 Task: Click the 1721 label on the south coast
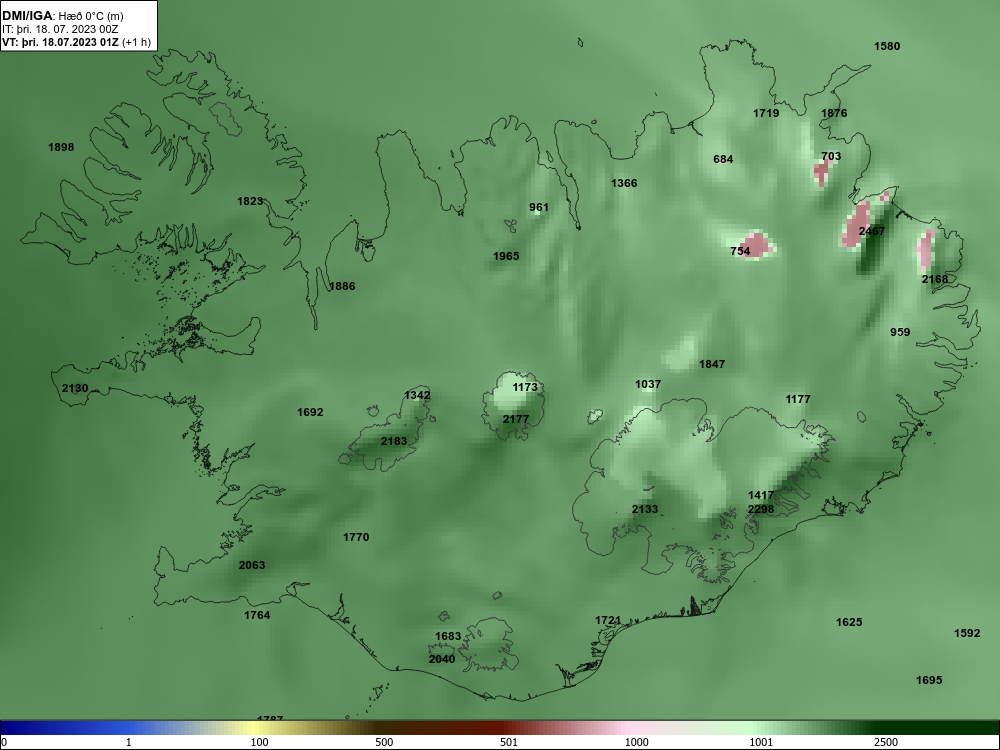(x=608, y=620)
